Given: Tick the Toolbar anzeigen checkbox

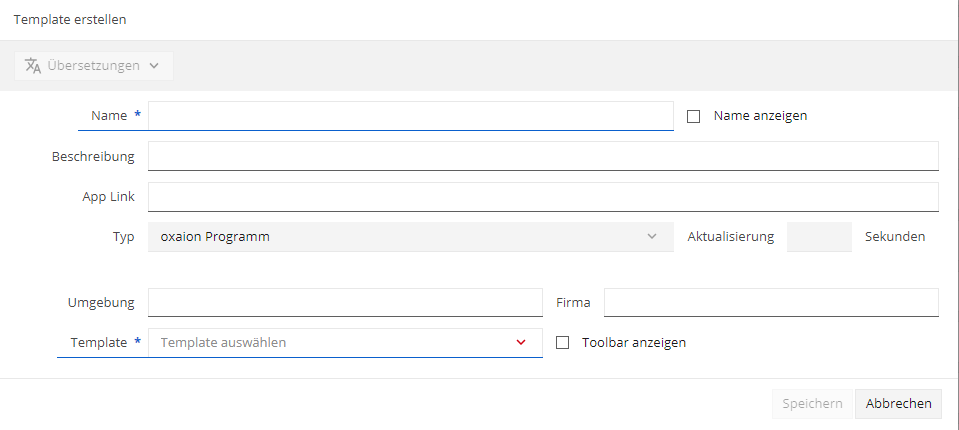Looking at the screenshot, I should [x=562, y=343].
